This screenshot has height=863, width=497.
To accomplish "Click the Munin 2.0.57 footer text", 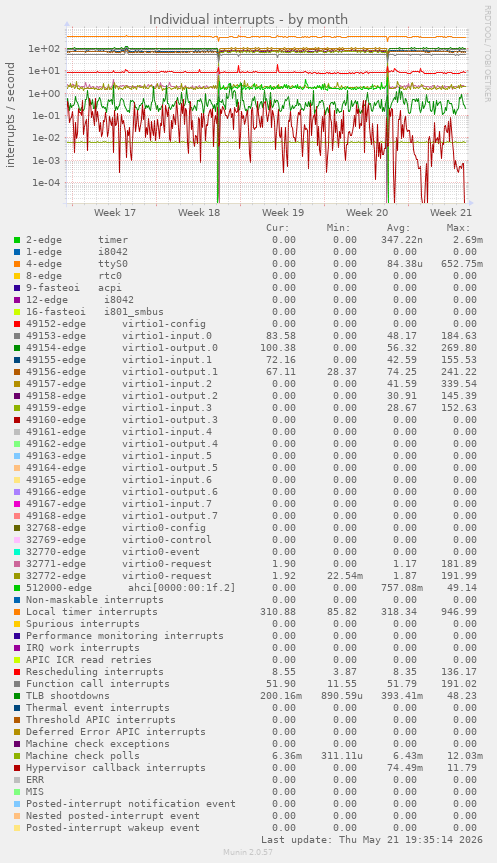I will 248,852.
